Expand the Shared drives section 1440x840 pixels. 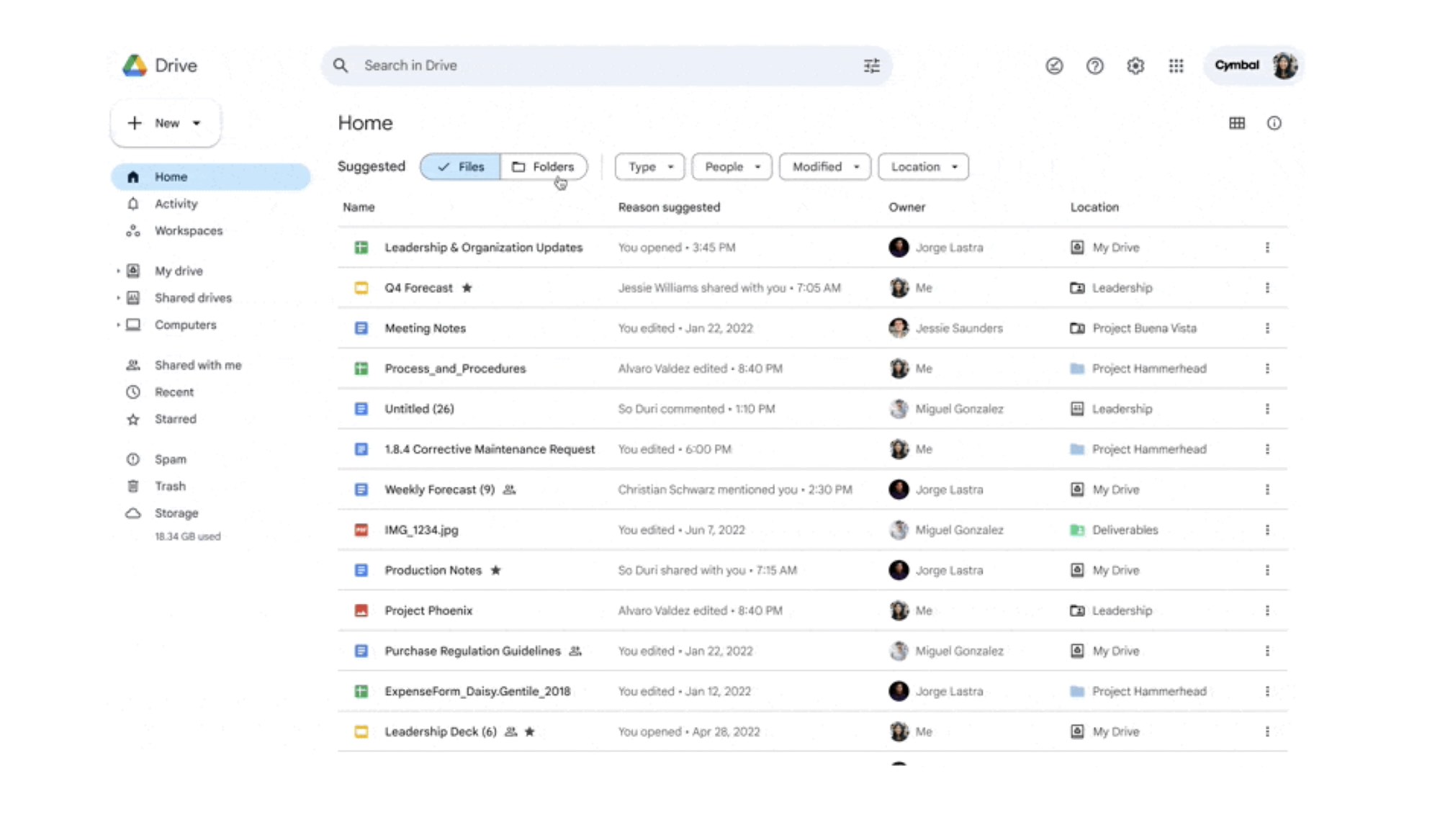[x=117, y=297]
